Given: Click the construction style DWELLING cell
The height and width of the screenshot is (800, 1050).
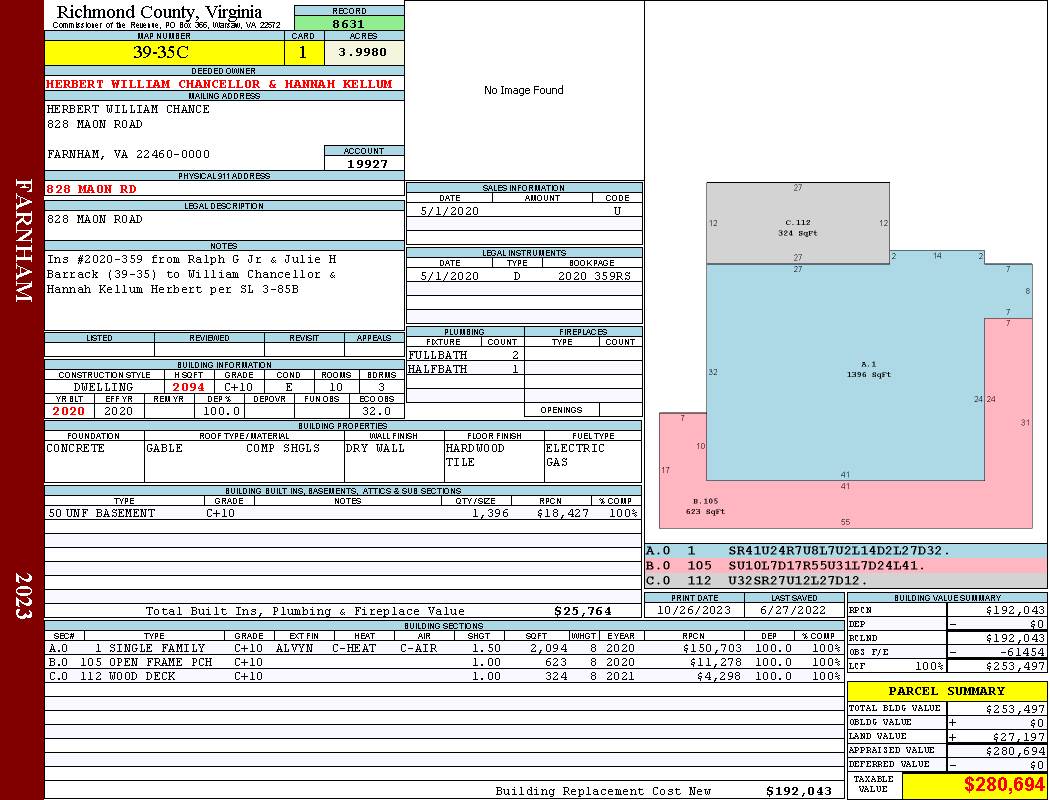Looking at the screenshot, I should coord(104,387).
